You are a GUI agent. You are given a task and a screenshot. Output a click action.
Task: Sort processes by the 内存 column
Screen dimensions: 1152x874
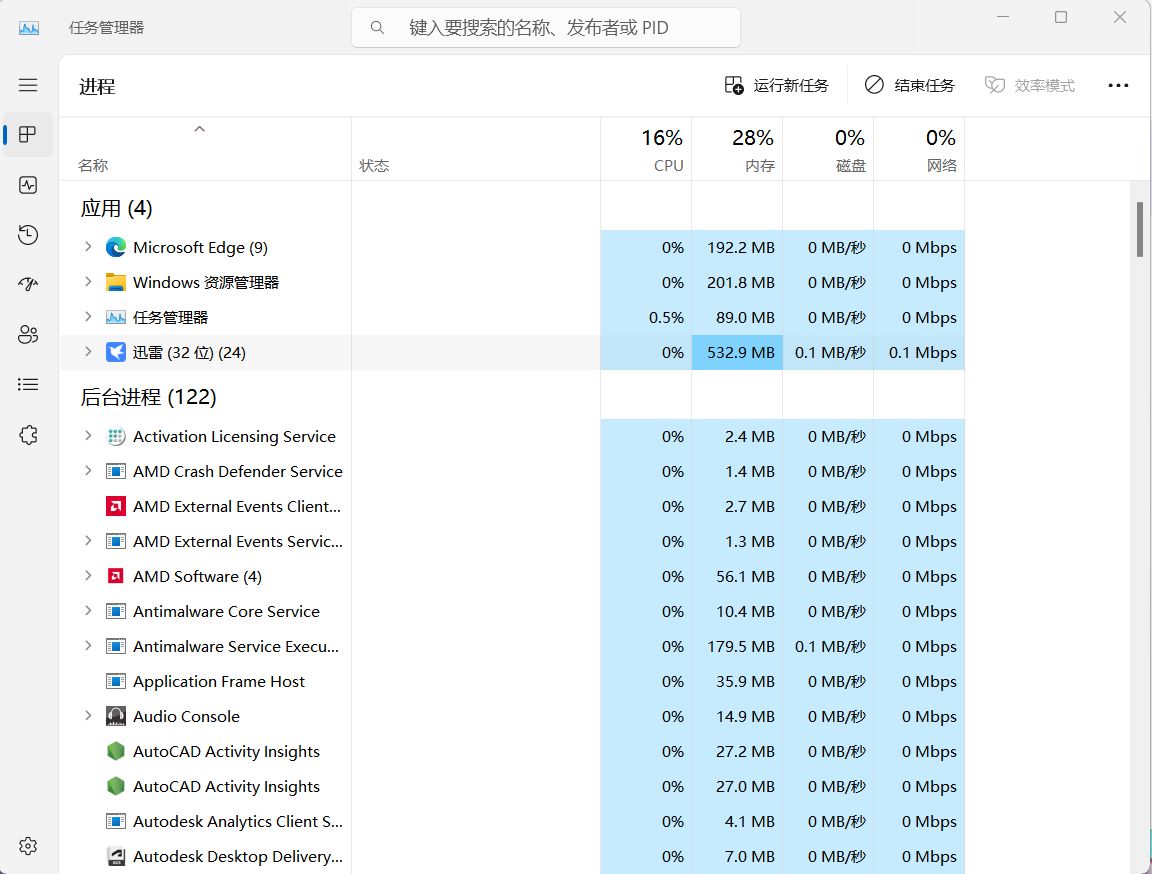click(x=738, y=149)
